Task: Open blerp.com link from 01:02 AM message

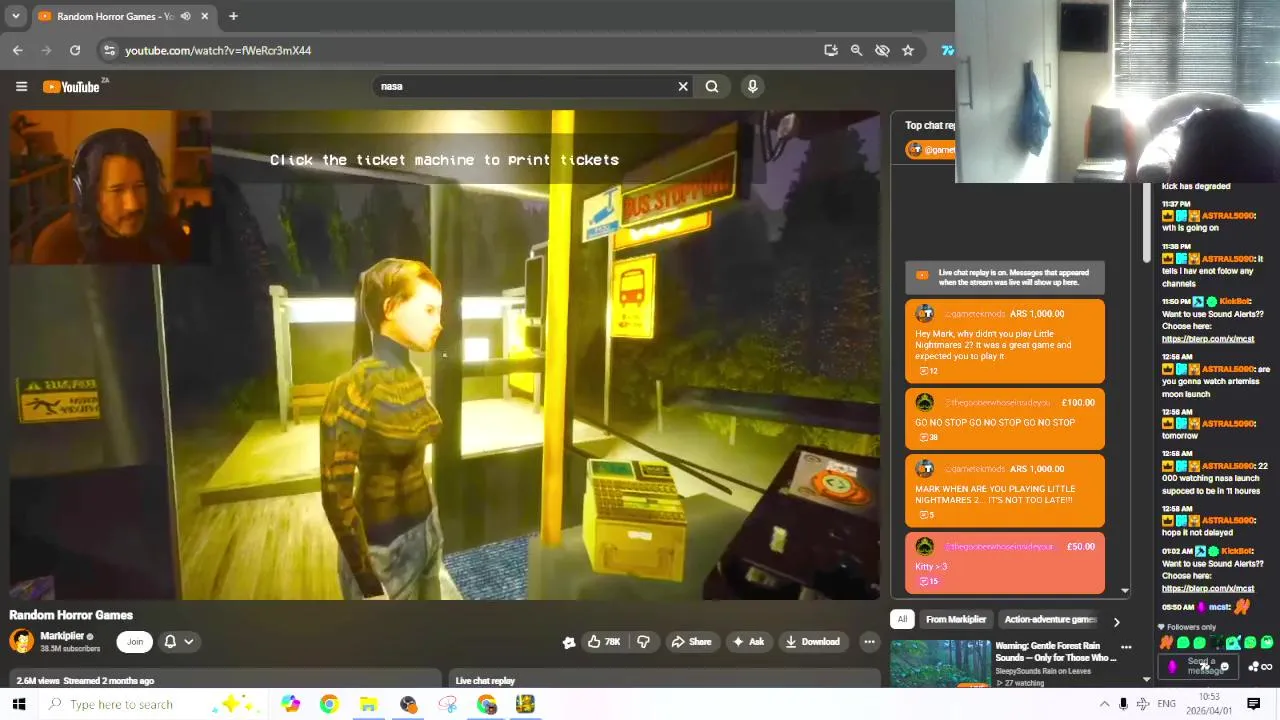Action: tap(1207, 588)
